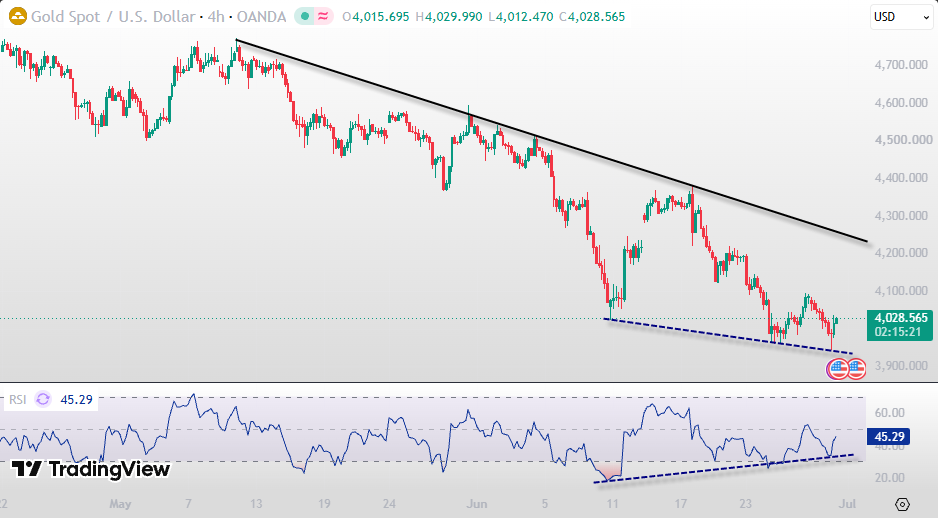Screen dimensions: 938x518
Task: Select the black descending trendline
Action: click(x=550, y=141)
